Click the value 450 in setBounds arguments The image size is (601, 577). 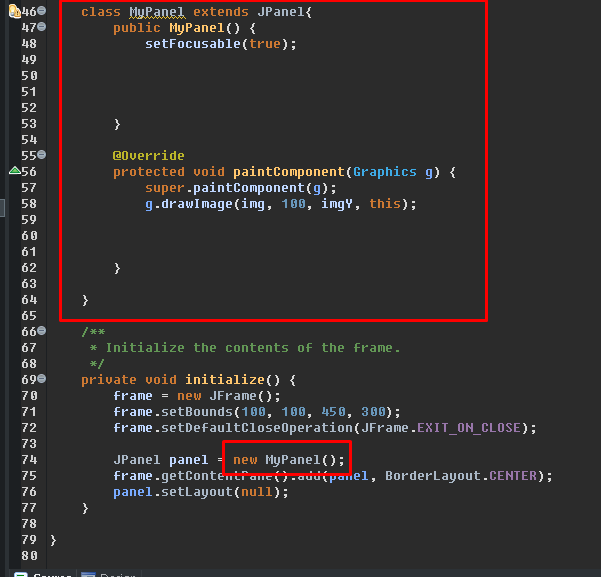pyautogui.click(x=333, y=412)
